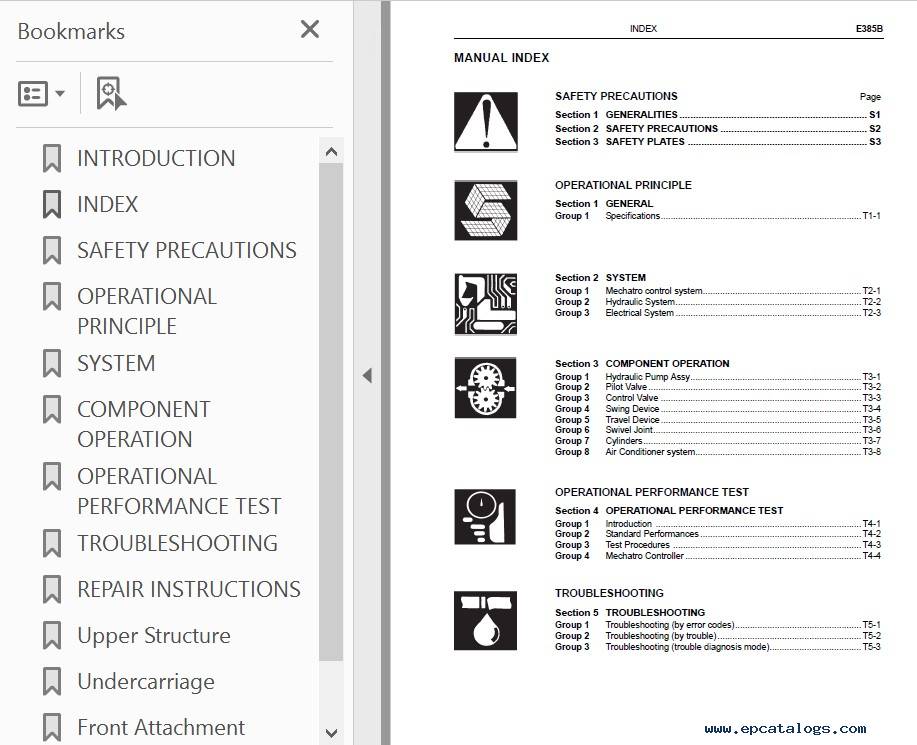Open Hydraulic Pump Assy entry
Screen dimensions: 917x745
tap(718, 377)
